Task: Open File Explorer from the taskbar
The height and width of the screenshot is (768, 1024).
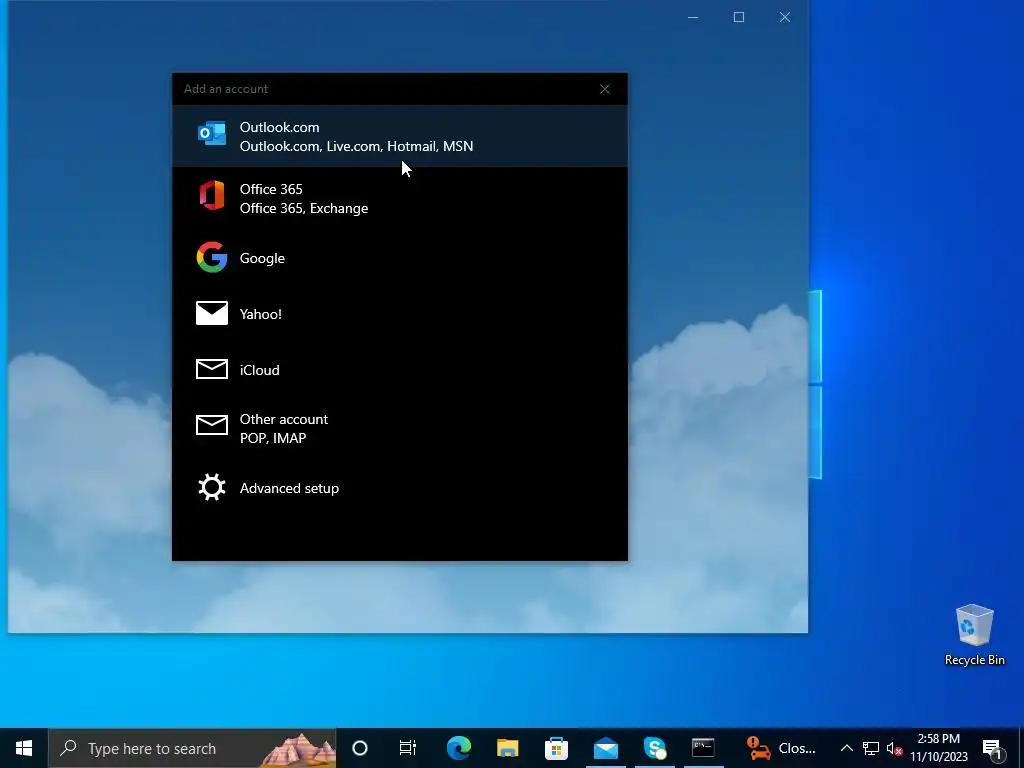Action: coord(507,748)
